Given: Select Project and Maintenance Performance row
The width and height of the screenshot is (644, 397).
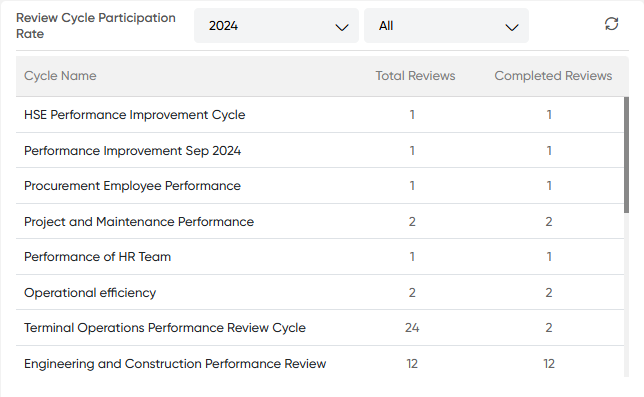Looking at the screenshot, I should (320, 221).
